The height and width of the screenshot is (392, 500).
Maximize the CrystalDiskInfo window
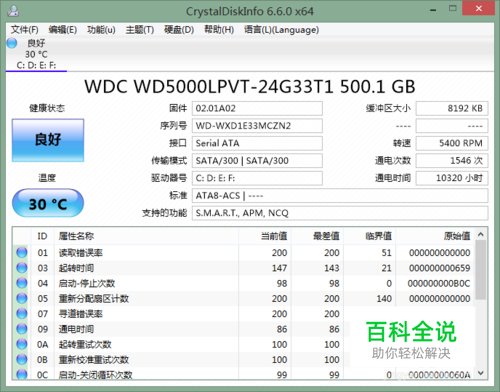click(453, 9)
